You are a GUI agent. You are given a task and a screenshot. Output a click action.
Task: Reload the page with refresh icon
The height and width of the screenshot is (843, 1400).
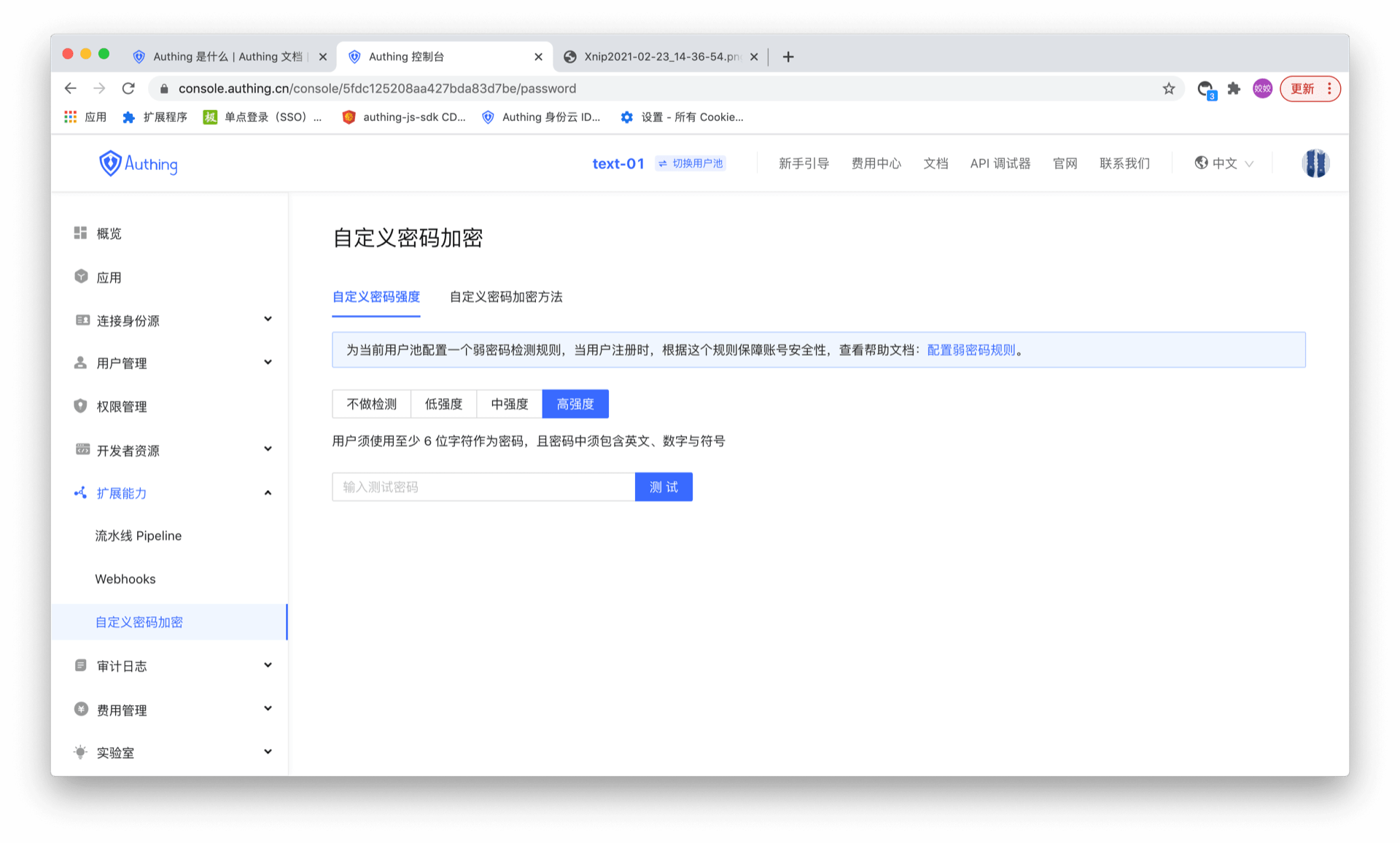128,88
